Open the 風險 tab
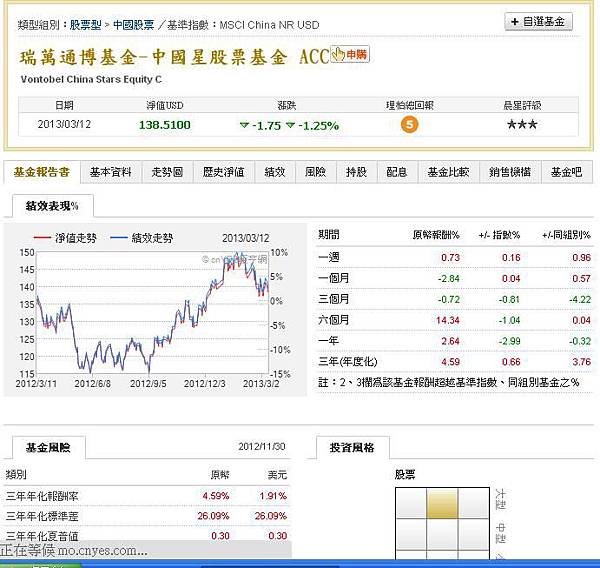The width and height of the screenshot is (600, 568). [316, 172]
